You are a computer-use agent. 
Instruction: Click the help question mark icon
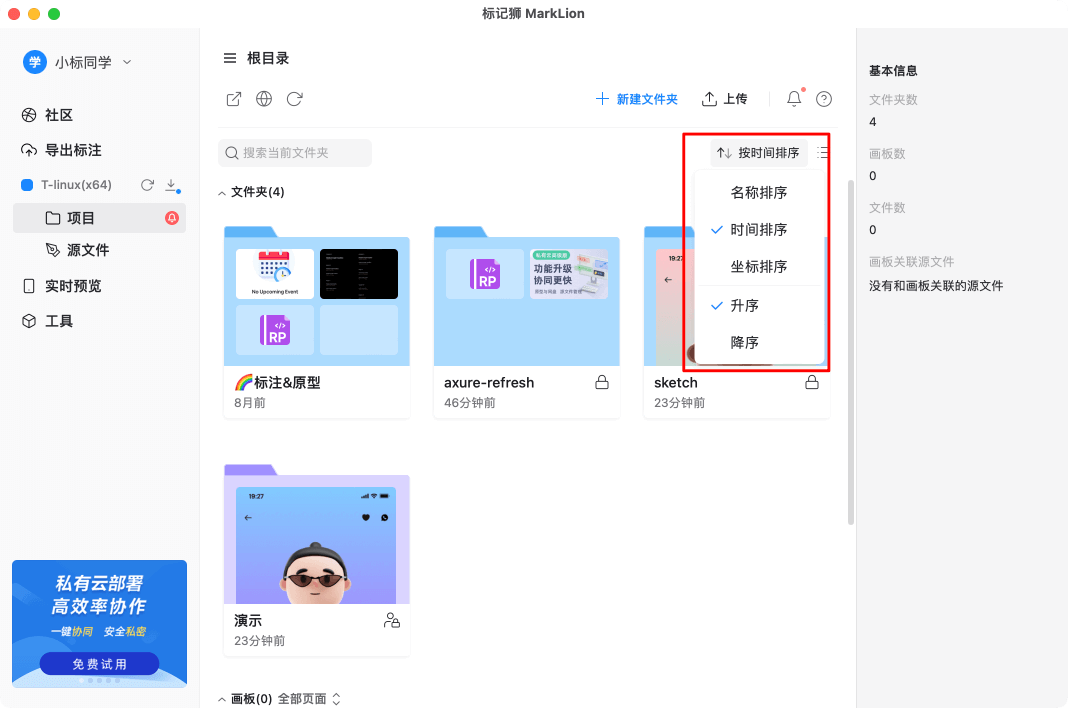(823, 98)
